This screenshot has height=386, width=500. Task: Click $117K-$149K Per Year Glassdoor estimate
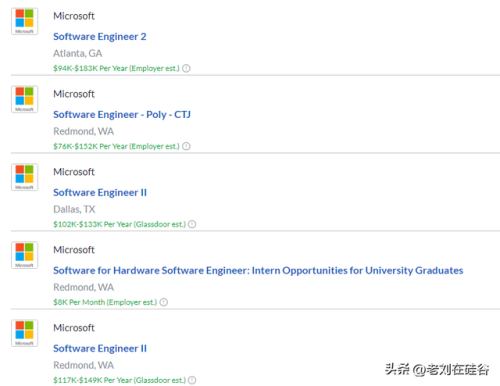tap(119, 380)
